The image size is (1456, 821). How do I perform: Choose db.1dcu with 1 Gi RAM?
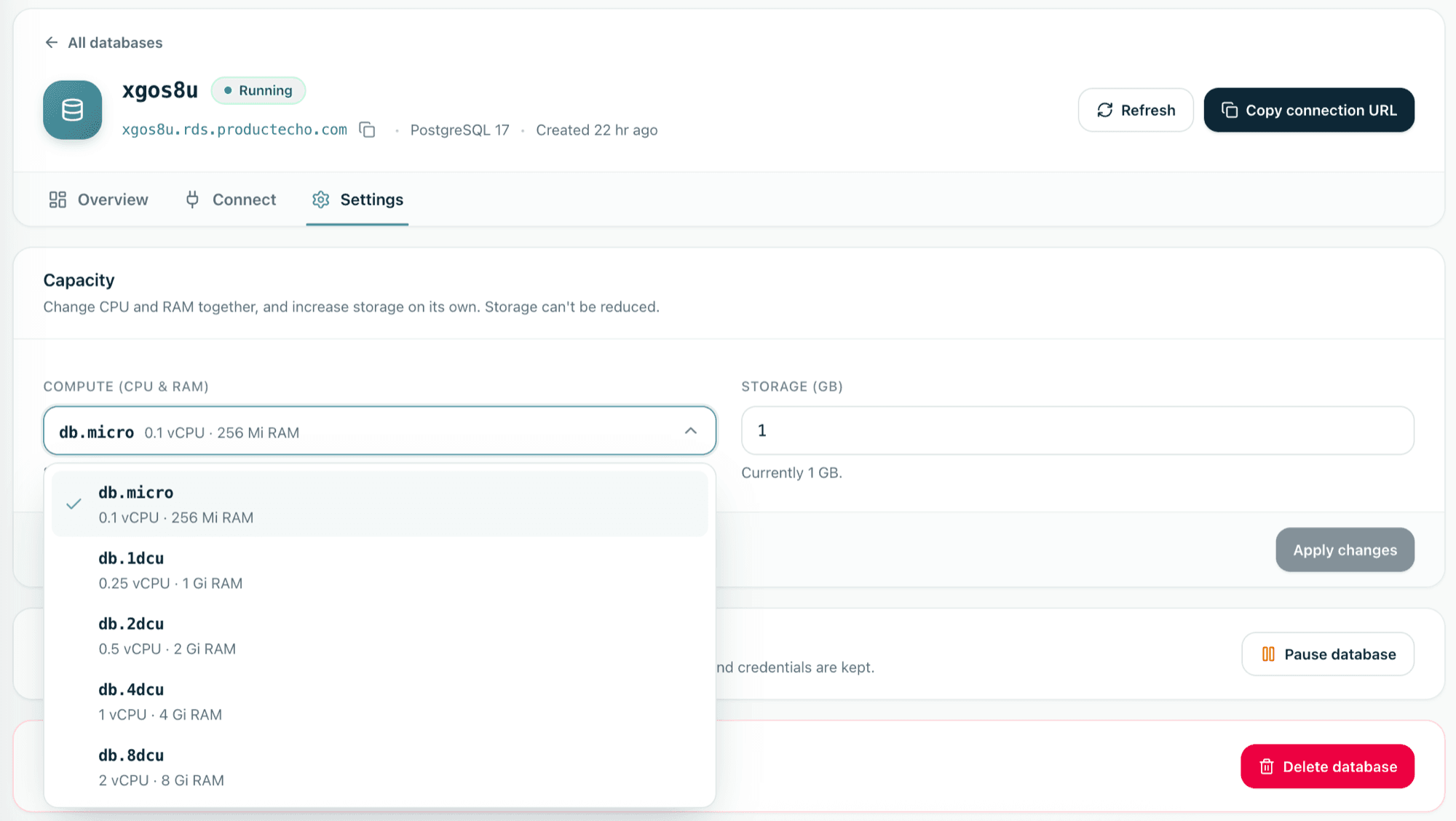pos(379,570)
